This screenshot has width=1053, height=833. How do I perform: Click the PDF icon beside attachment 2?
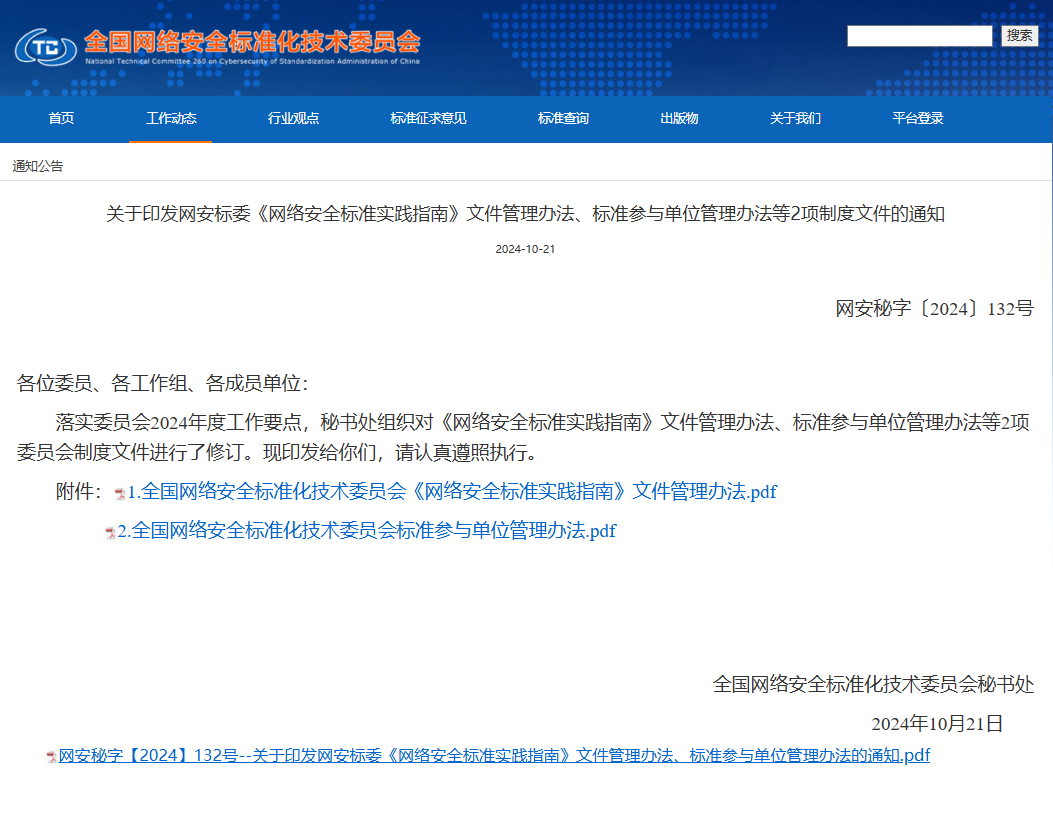pos(110,531)
